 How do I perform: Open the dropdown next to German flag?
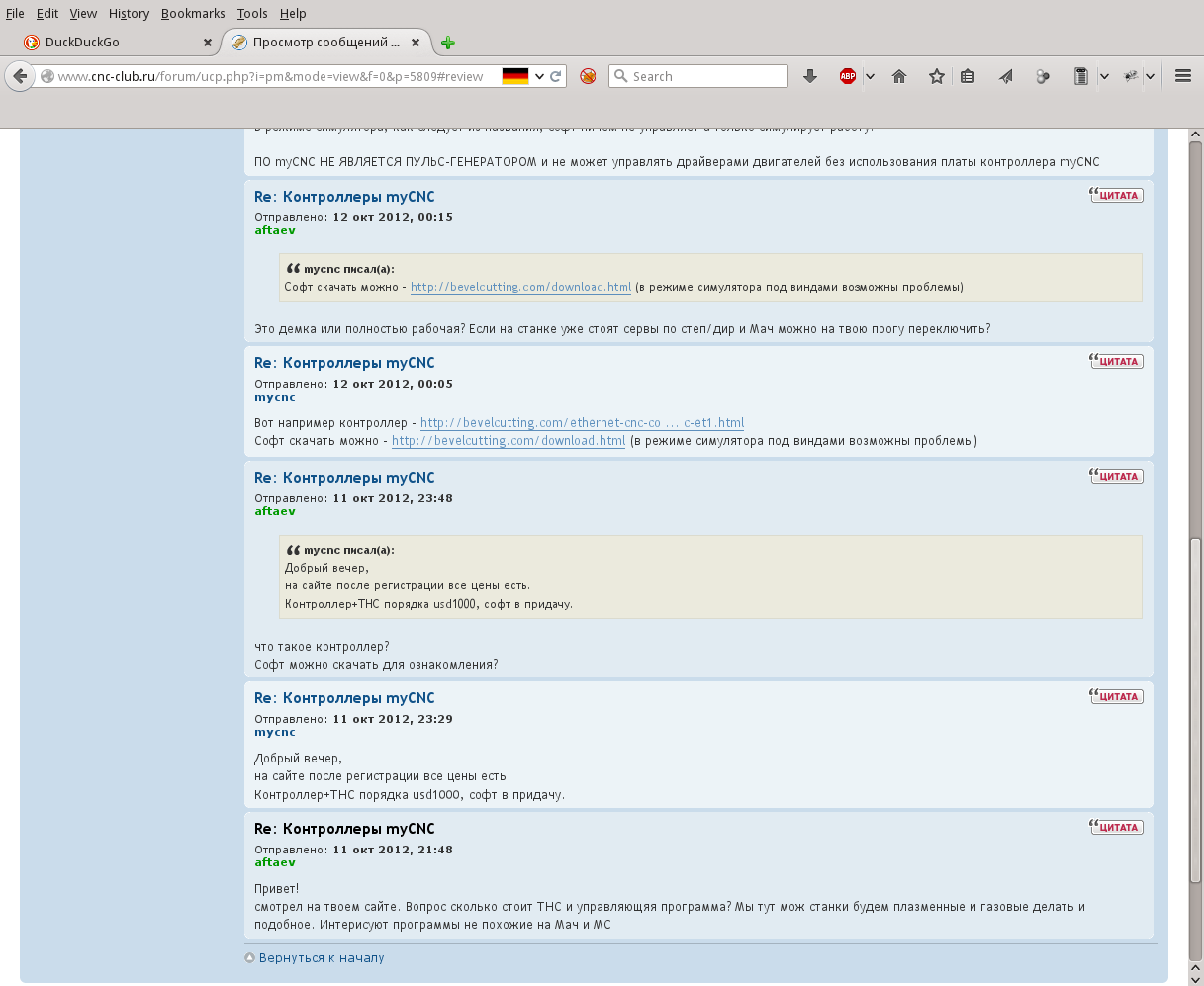(539, 76)
